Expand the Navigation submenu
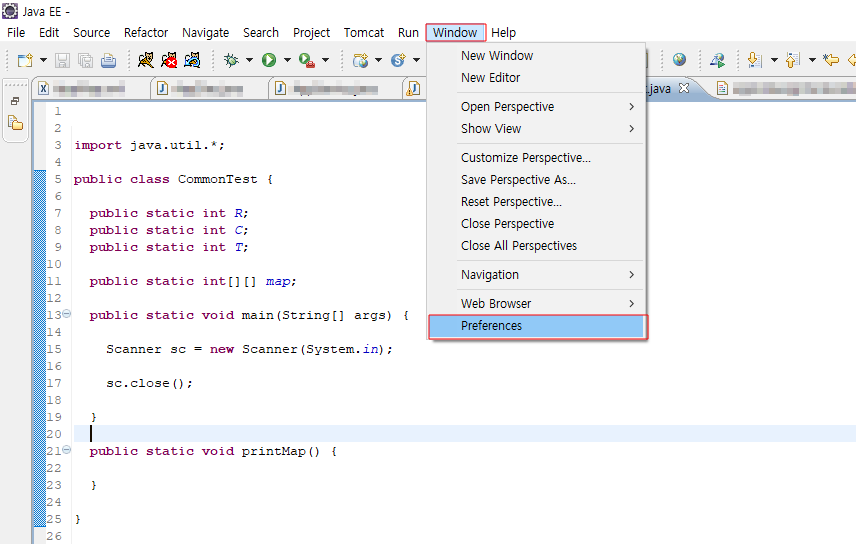 [x=536, y=275]
